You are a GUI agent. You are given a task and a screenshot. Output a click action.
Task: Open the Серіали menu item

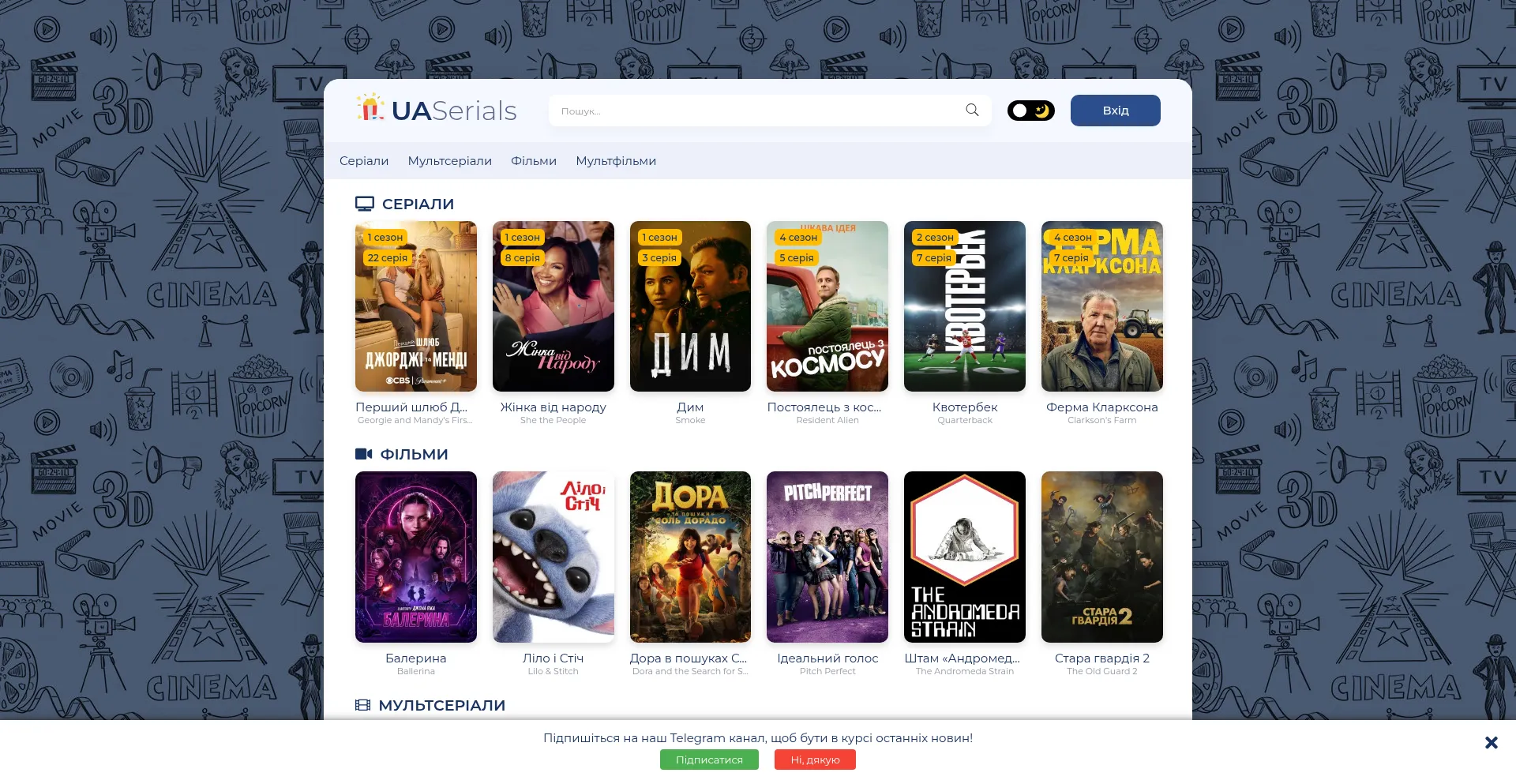tap(363, 161)
